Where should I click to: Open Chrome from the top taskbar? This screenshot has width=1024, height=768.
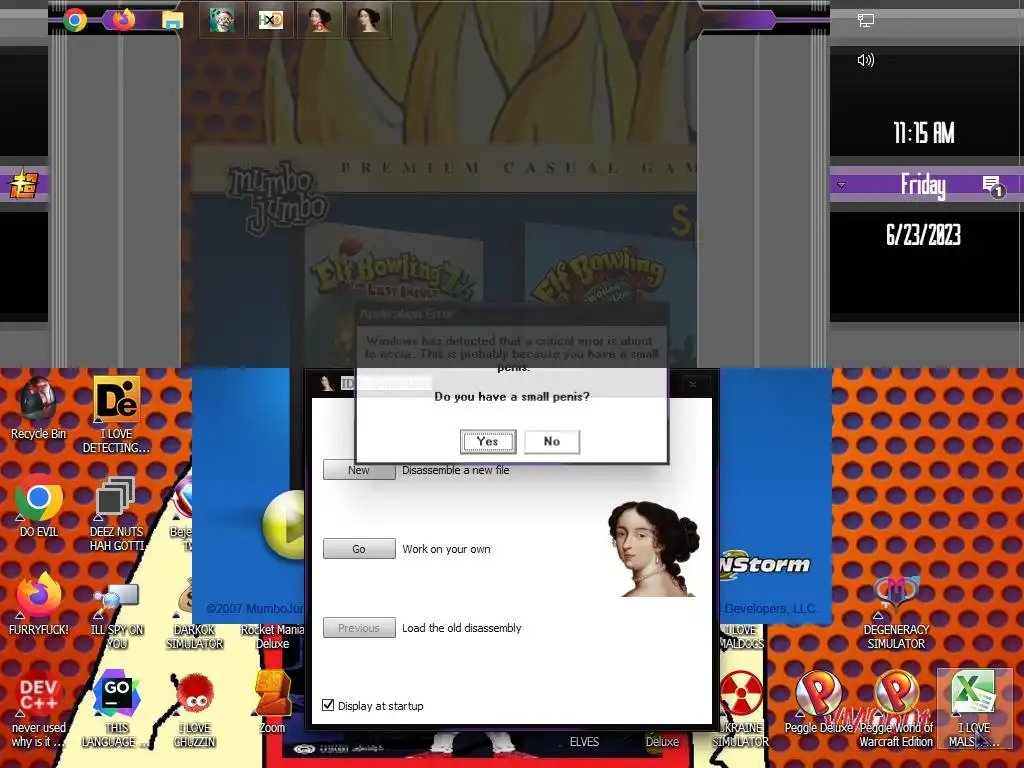[x=75, y=20]
